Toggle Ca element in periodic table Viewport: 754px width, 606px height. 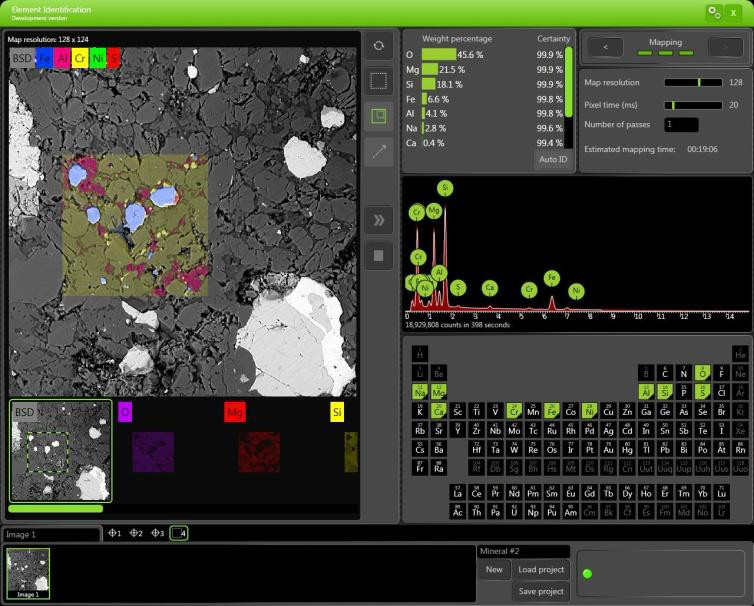tap(438, 411)
